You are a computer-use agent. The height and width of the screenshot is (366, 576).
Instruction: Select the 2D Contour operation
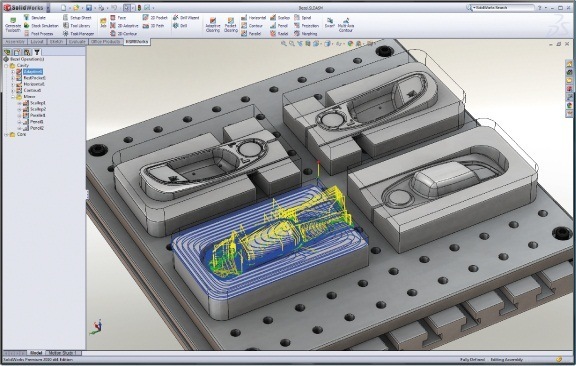point(124,33)
